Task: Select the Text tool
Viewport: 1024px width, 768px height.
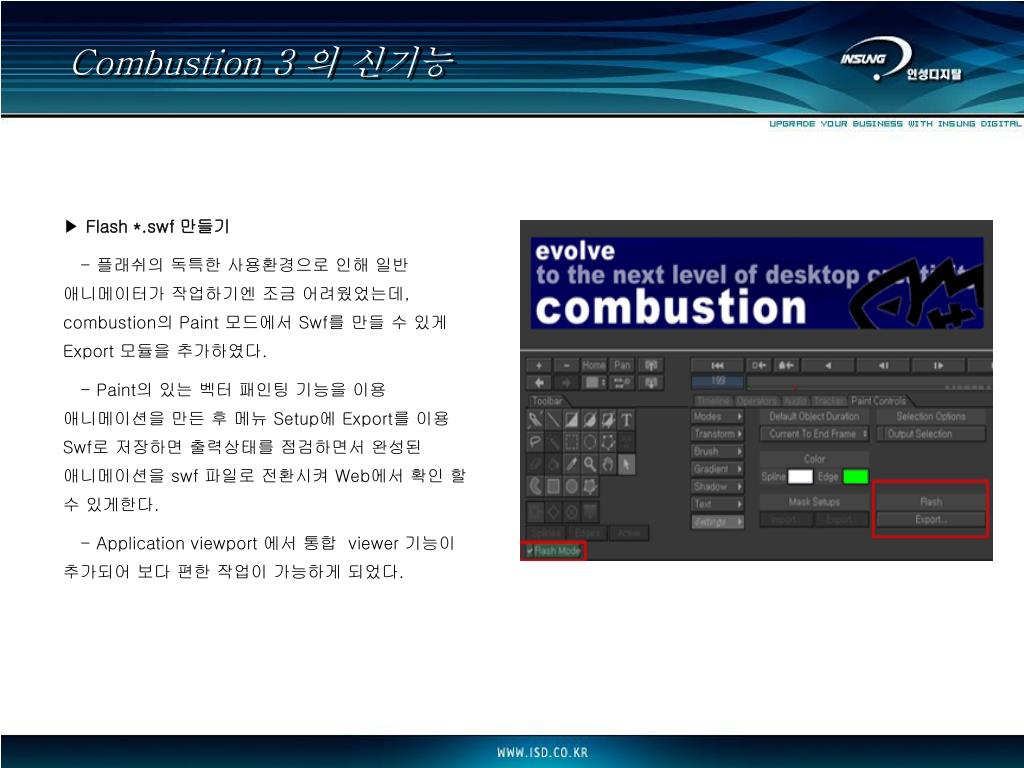Action: (626, 420)
